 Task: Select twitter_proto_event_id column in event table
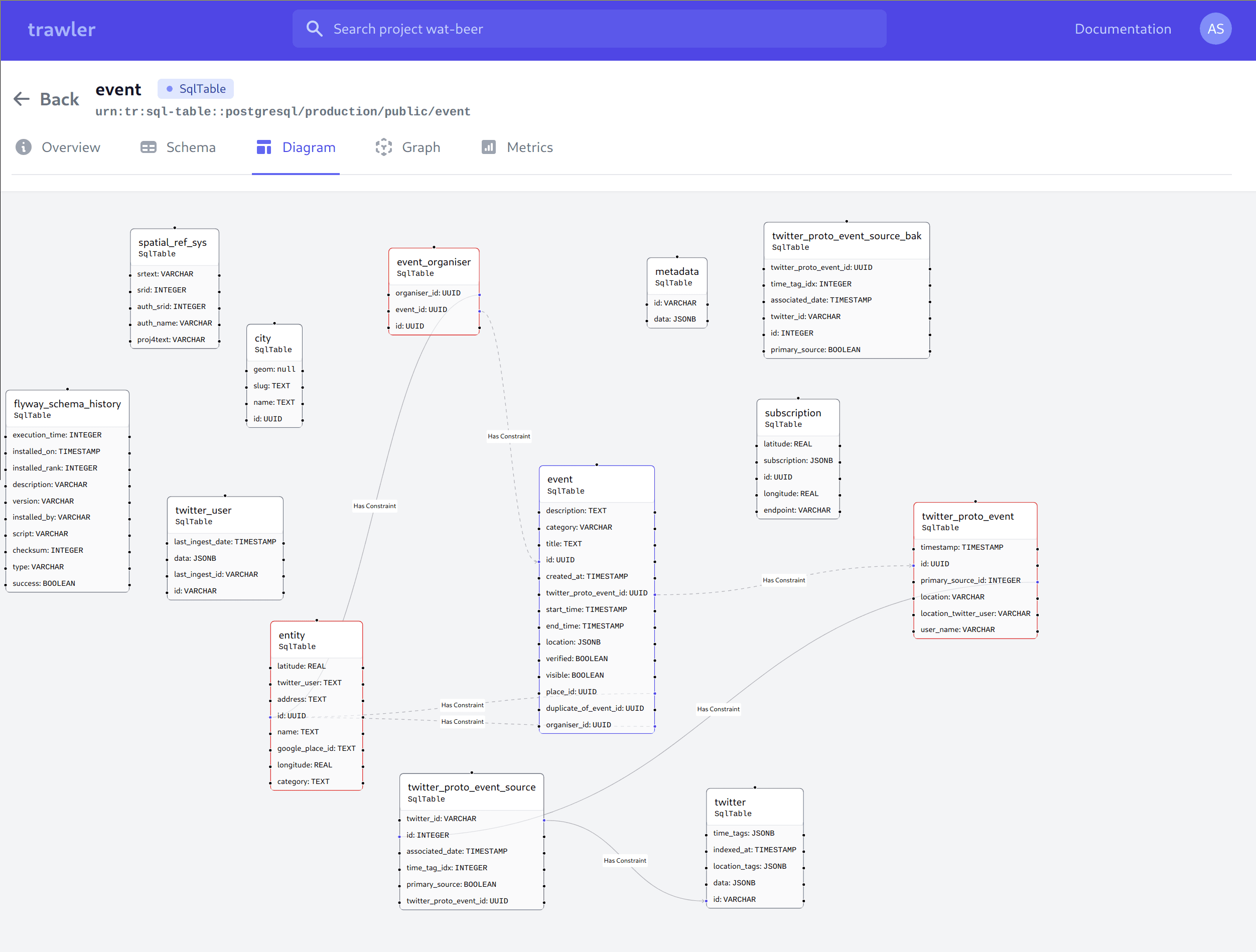(596, 593)
